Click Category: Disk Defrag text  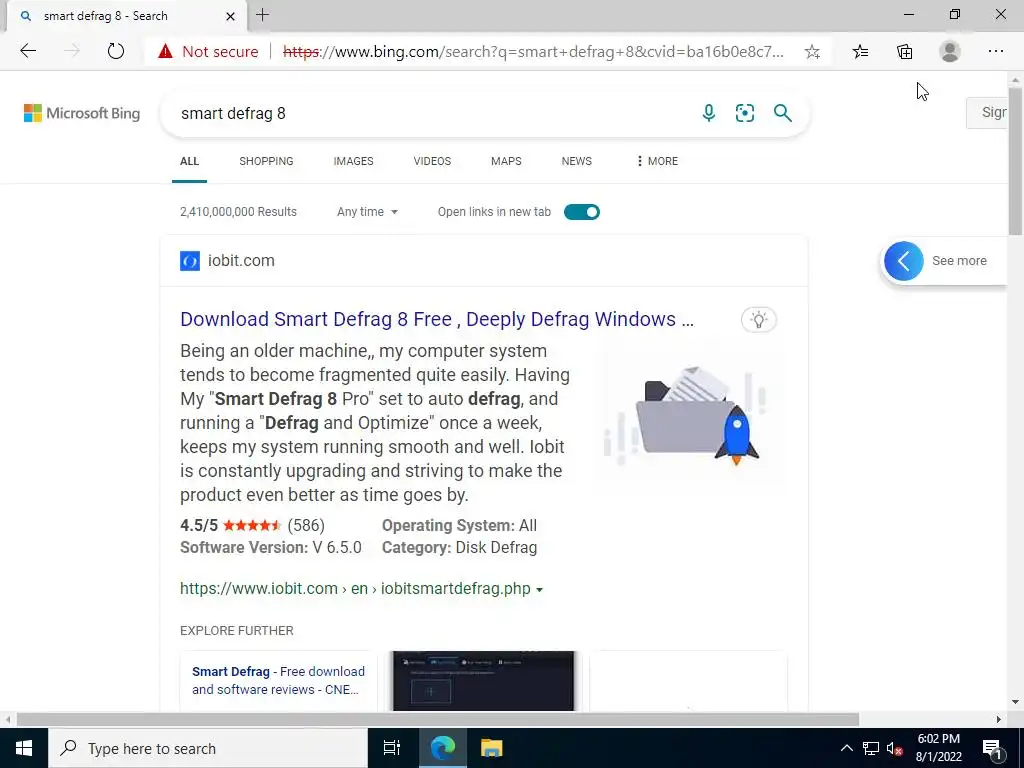click(459, 547)
